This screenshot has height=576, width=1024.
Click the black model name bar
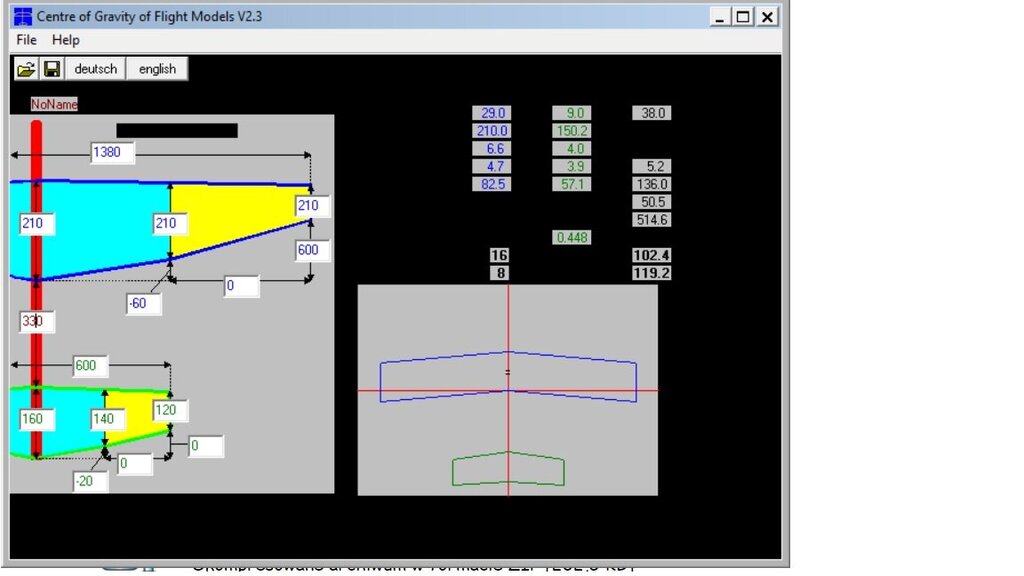(x=177, y=130)
